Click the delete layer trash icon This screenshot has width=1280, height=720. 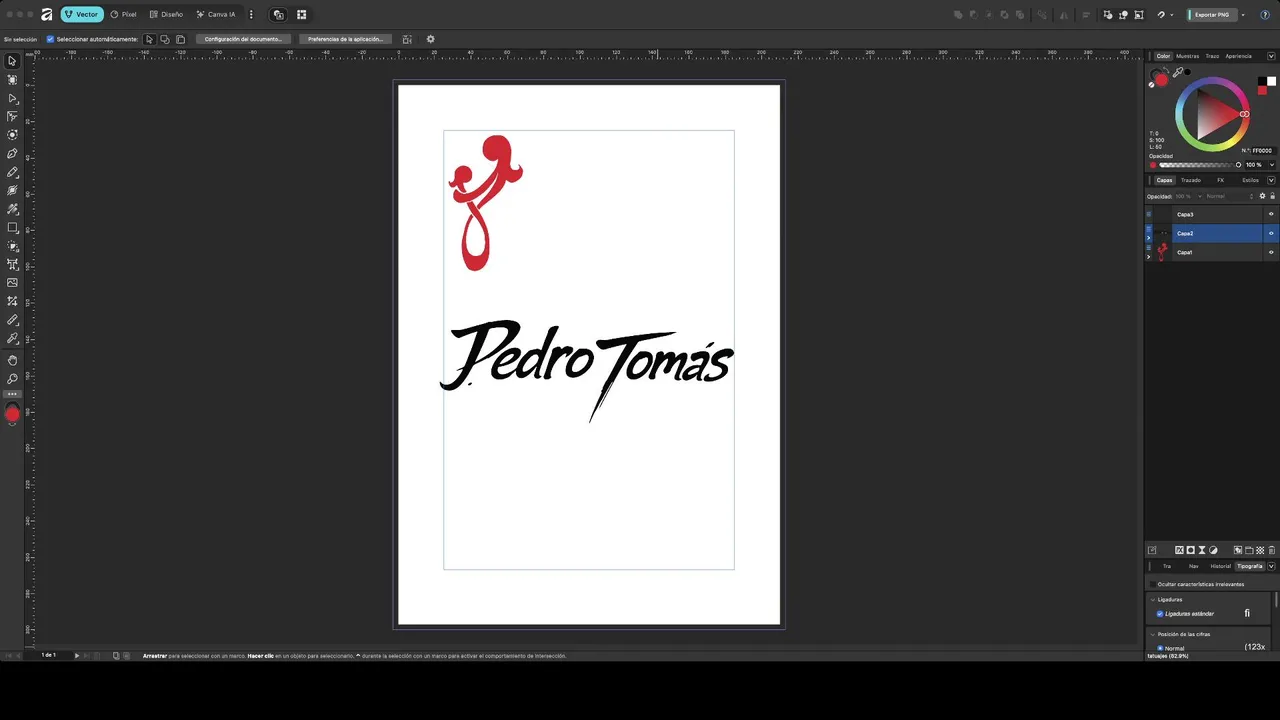(1271, 550)
